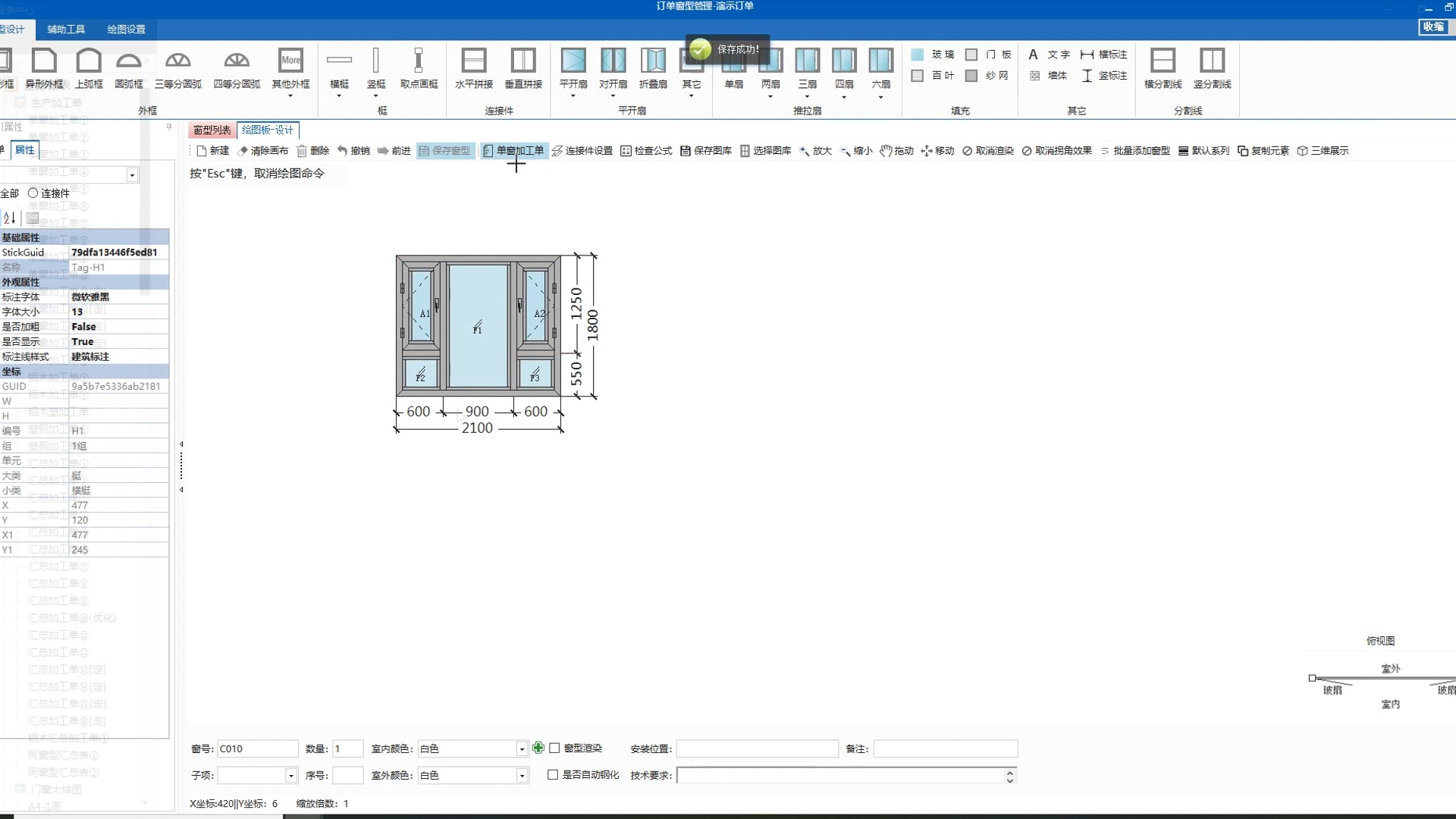Expand the 子项 dropdown list
This screenshot has height=819, width=1456.
(291, 775)
